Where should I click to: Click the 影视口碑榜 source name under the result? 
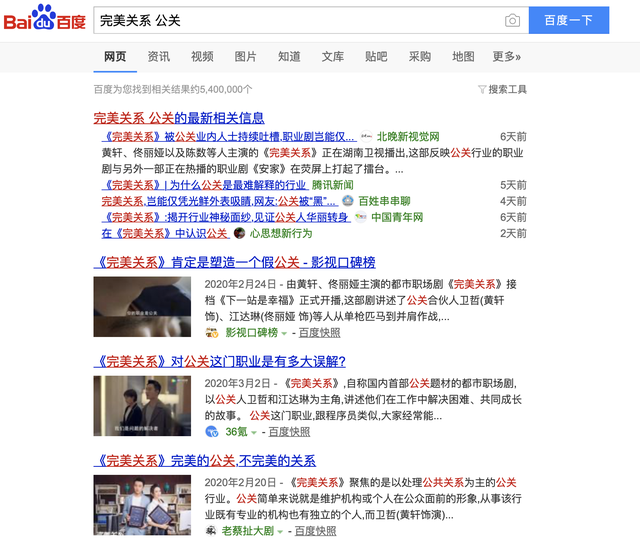(x=252, y=333)
